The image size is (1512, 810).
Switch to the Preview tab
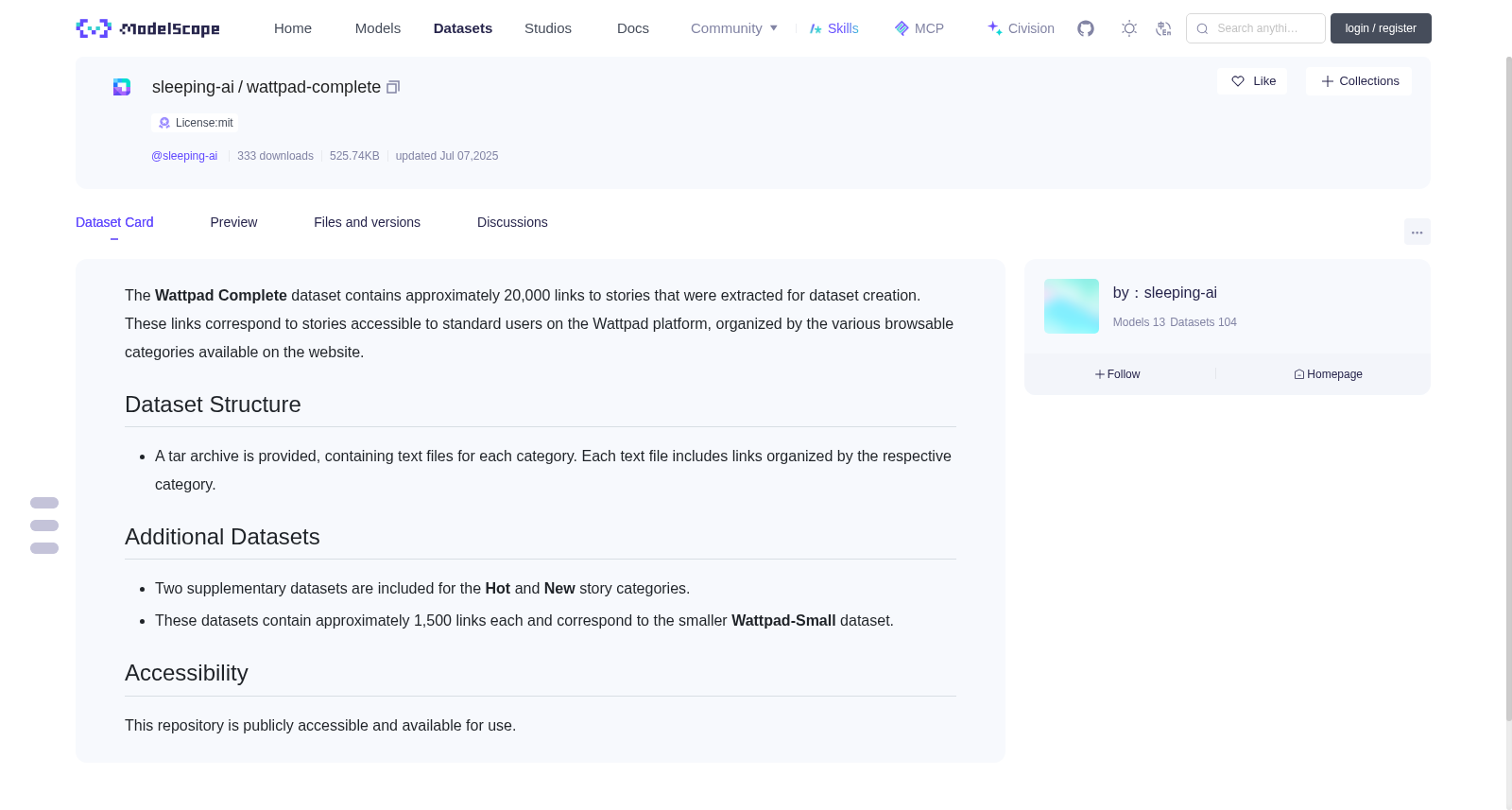click(x=233, y=222)
